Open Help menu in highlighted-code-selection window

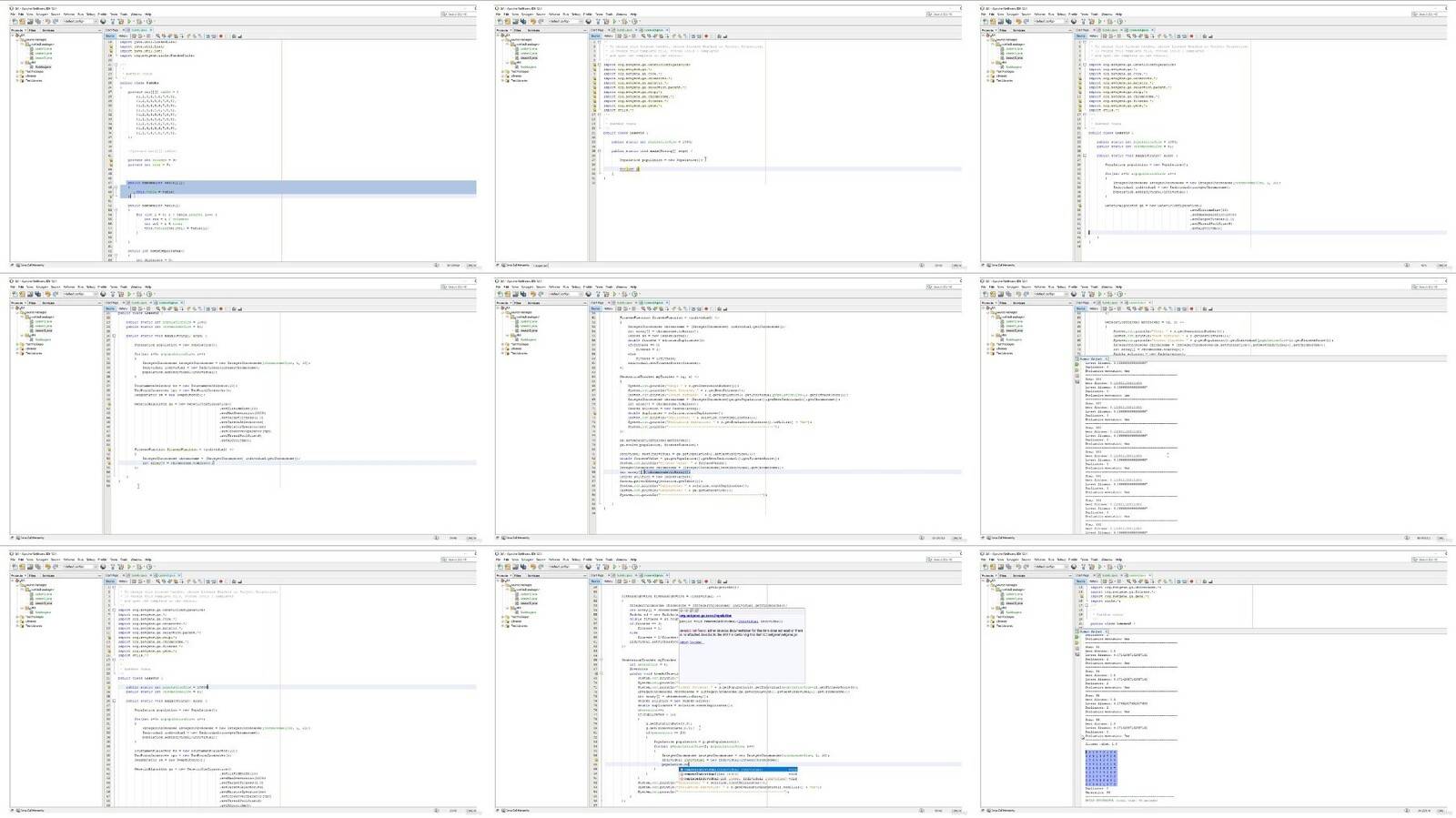(148, 15)
